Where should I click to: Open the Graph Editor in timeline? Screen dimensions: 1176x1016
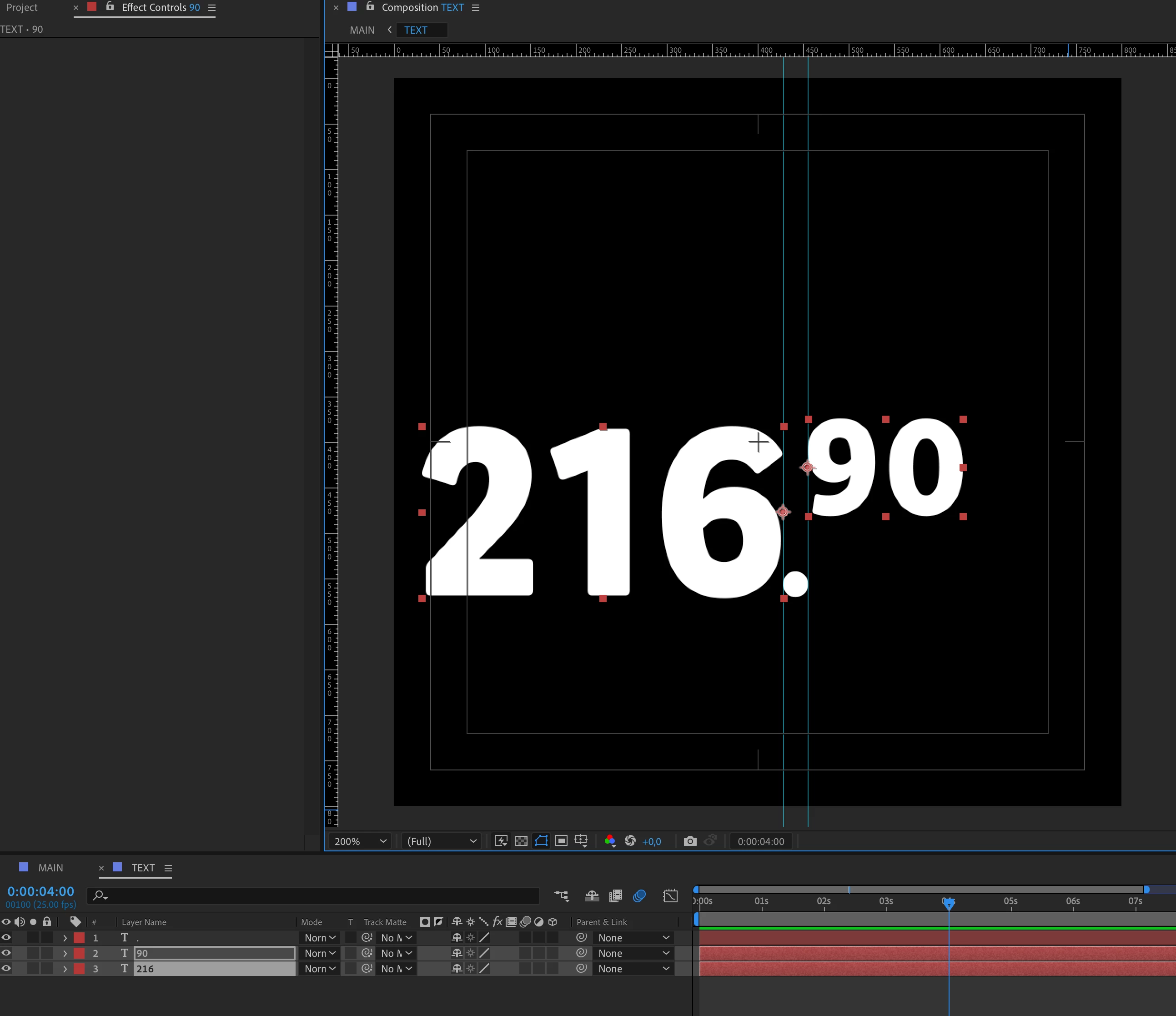click(x=670, y=895)
